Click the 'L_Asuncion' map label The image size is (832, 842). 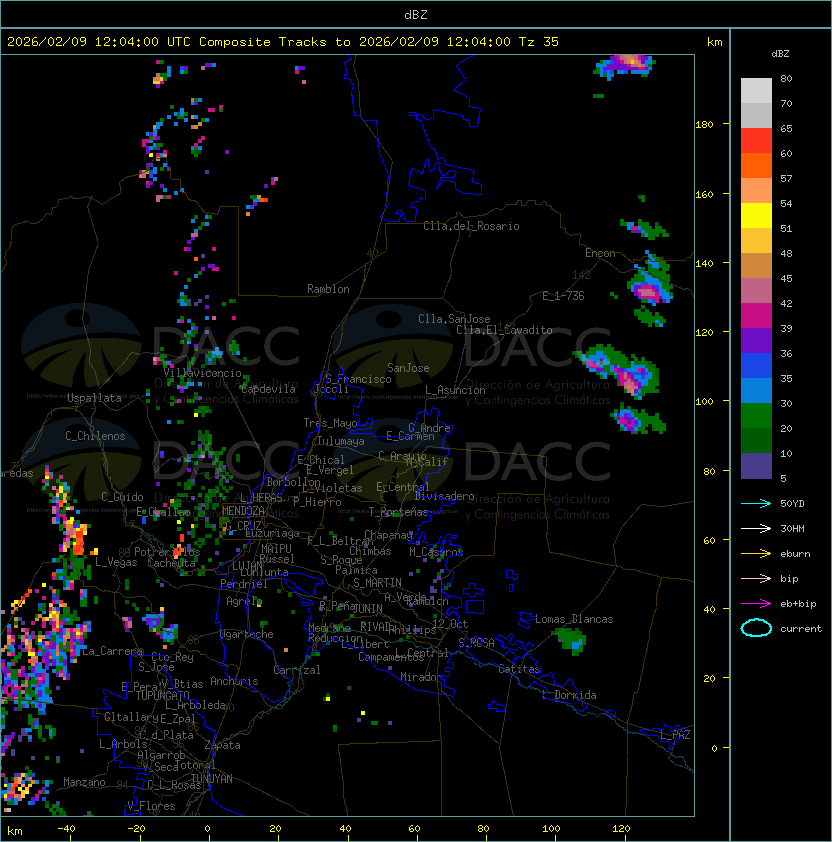coord(455,390)
